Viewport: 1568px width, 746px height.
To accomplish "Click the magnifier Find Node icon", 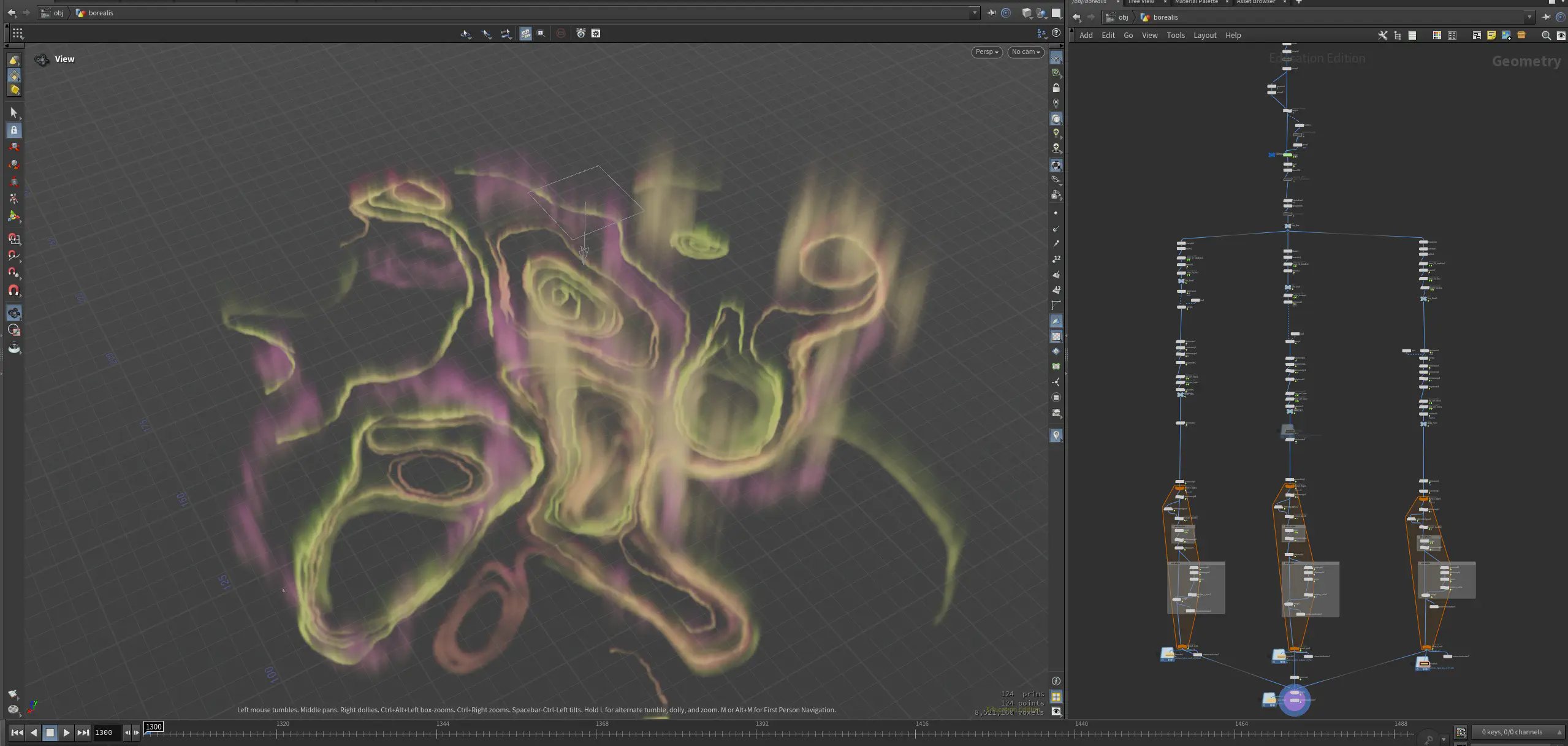I will (x=1546, y=36).
